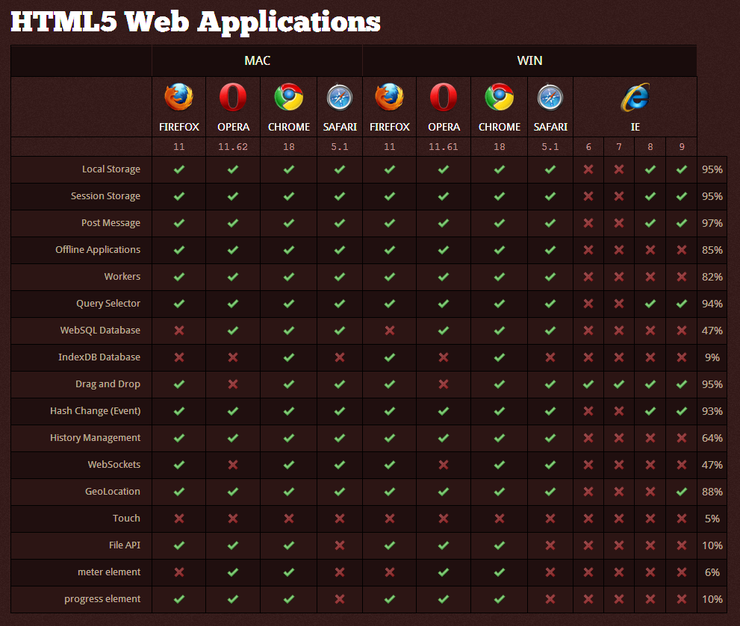Click Win Opera version 11.61
Image resolution: width=740 pixels, height=626 pixels.
click(443, 147)
